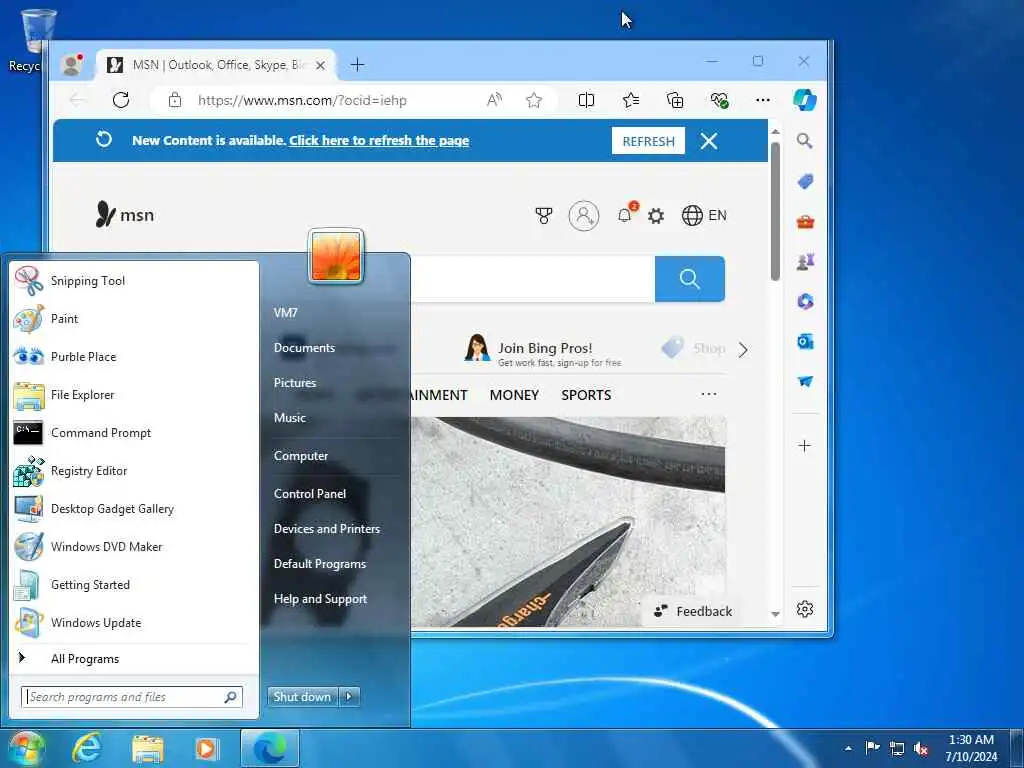Open Help and Support
The image size is (1024, 768).
(x=320, y=598)
